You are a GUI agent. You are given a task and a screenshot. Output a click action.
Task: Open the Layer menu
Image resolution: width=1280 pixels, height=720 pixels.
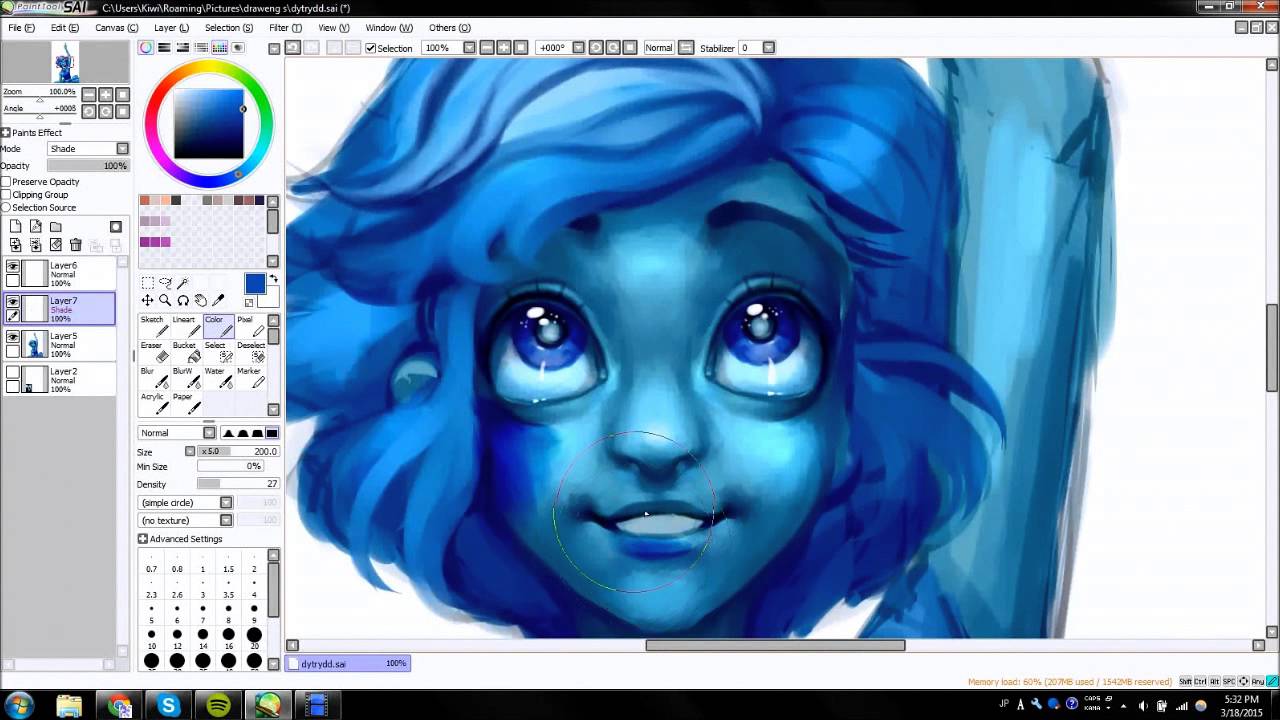pos(171,28)
